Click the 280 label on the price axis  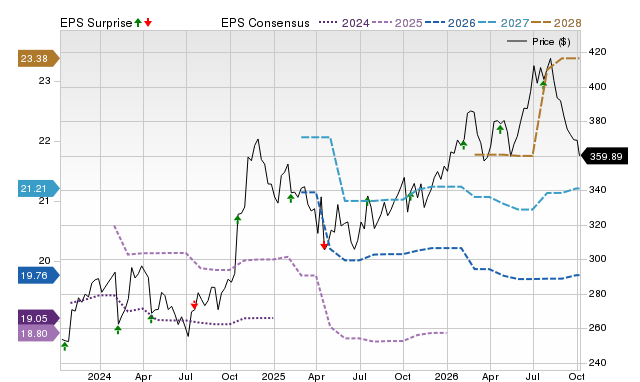(x=597, y=293)
